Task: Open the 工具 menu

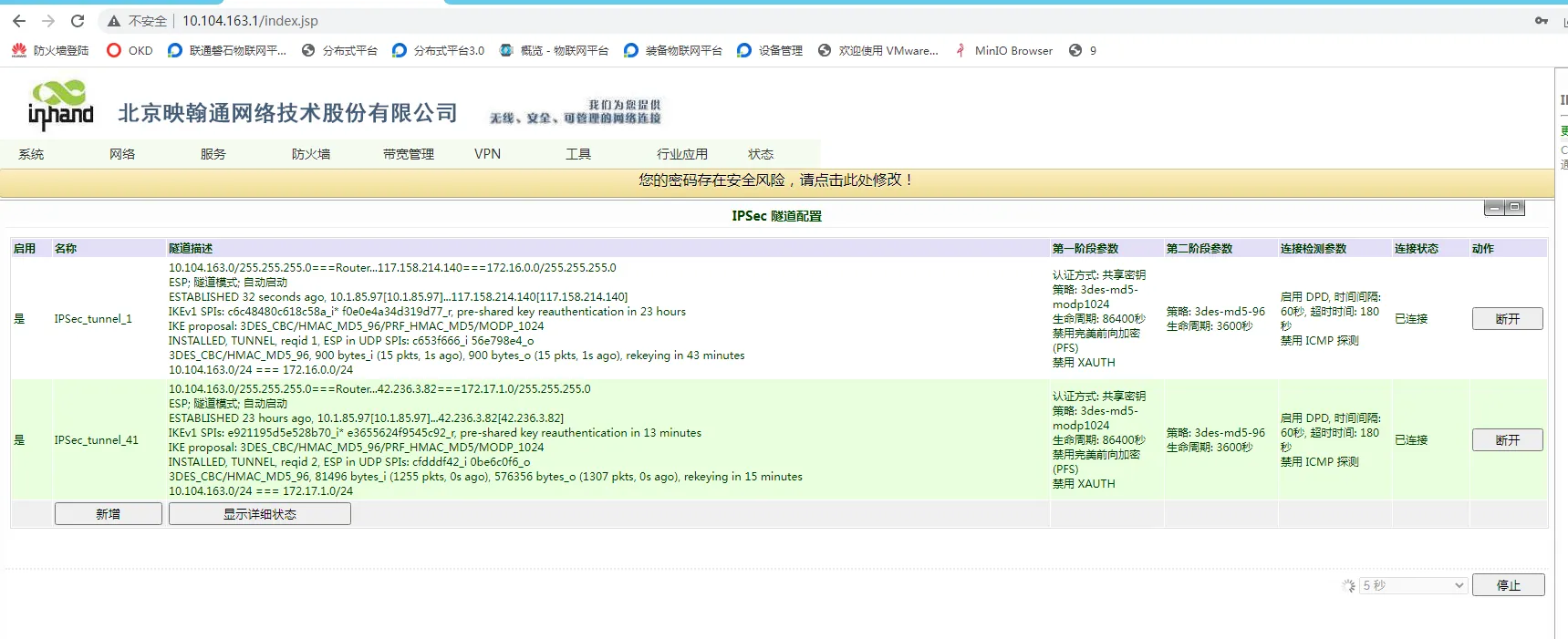Action: (x=578, y=154)
